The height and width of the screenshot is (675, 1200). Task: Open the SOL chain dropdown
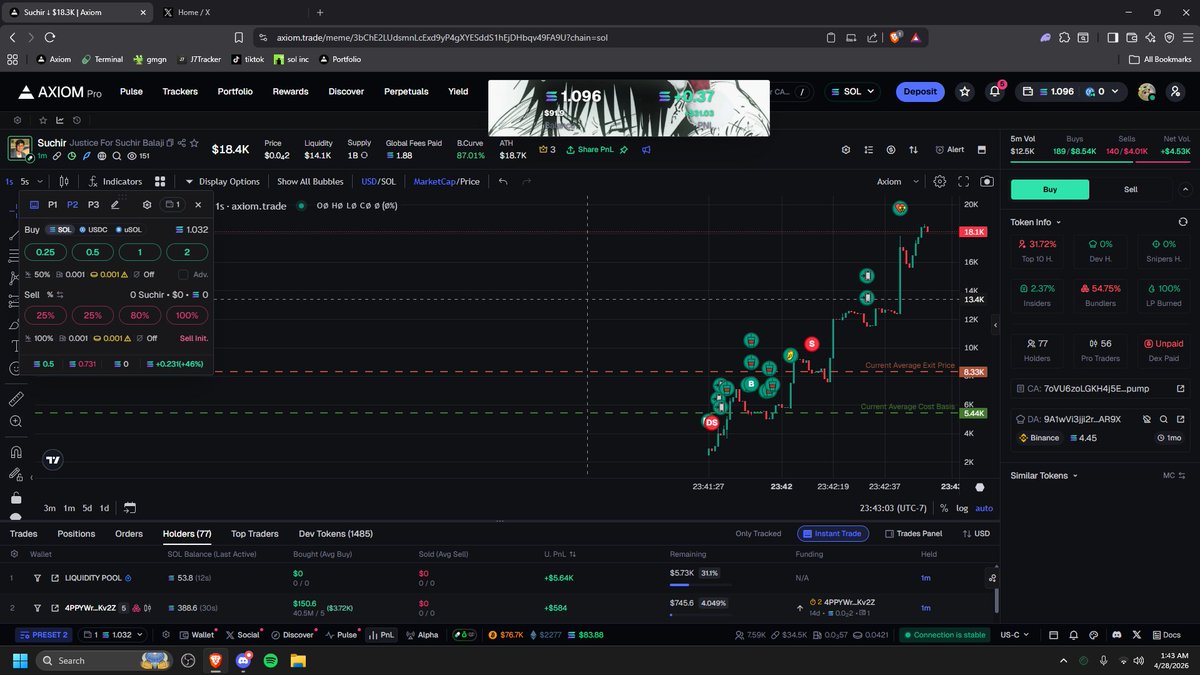click(x=853, y=91)
